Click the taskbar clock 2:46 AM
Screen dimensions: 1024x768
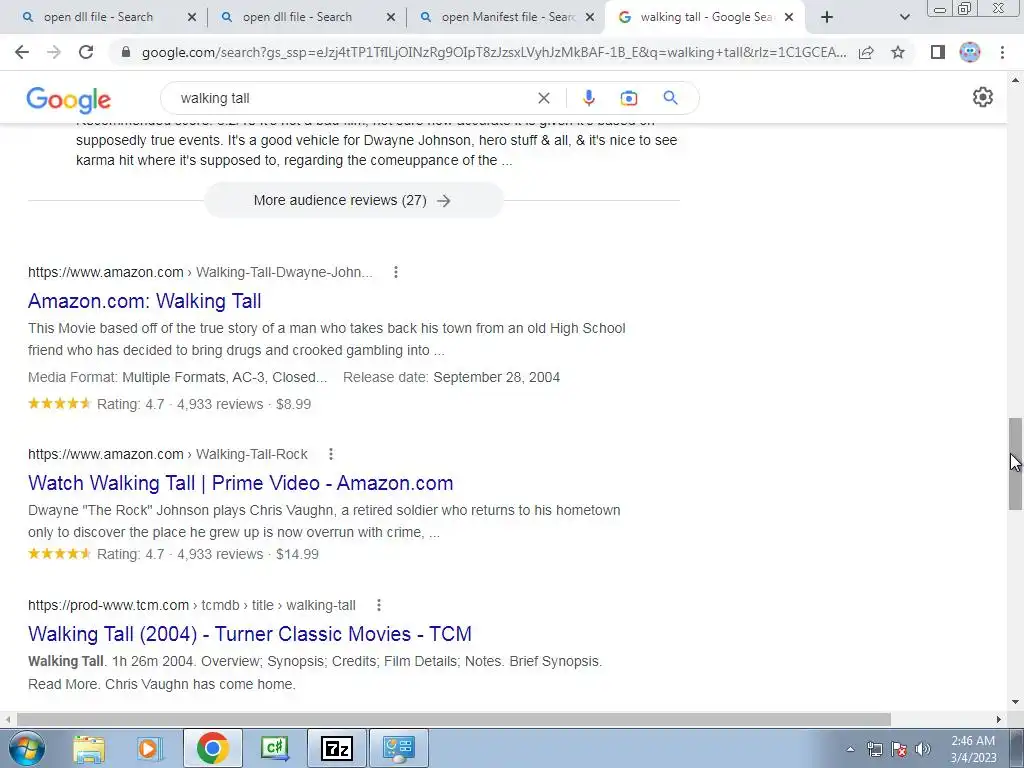click(x=973, y=741)
